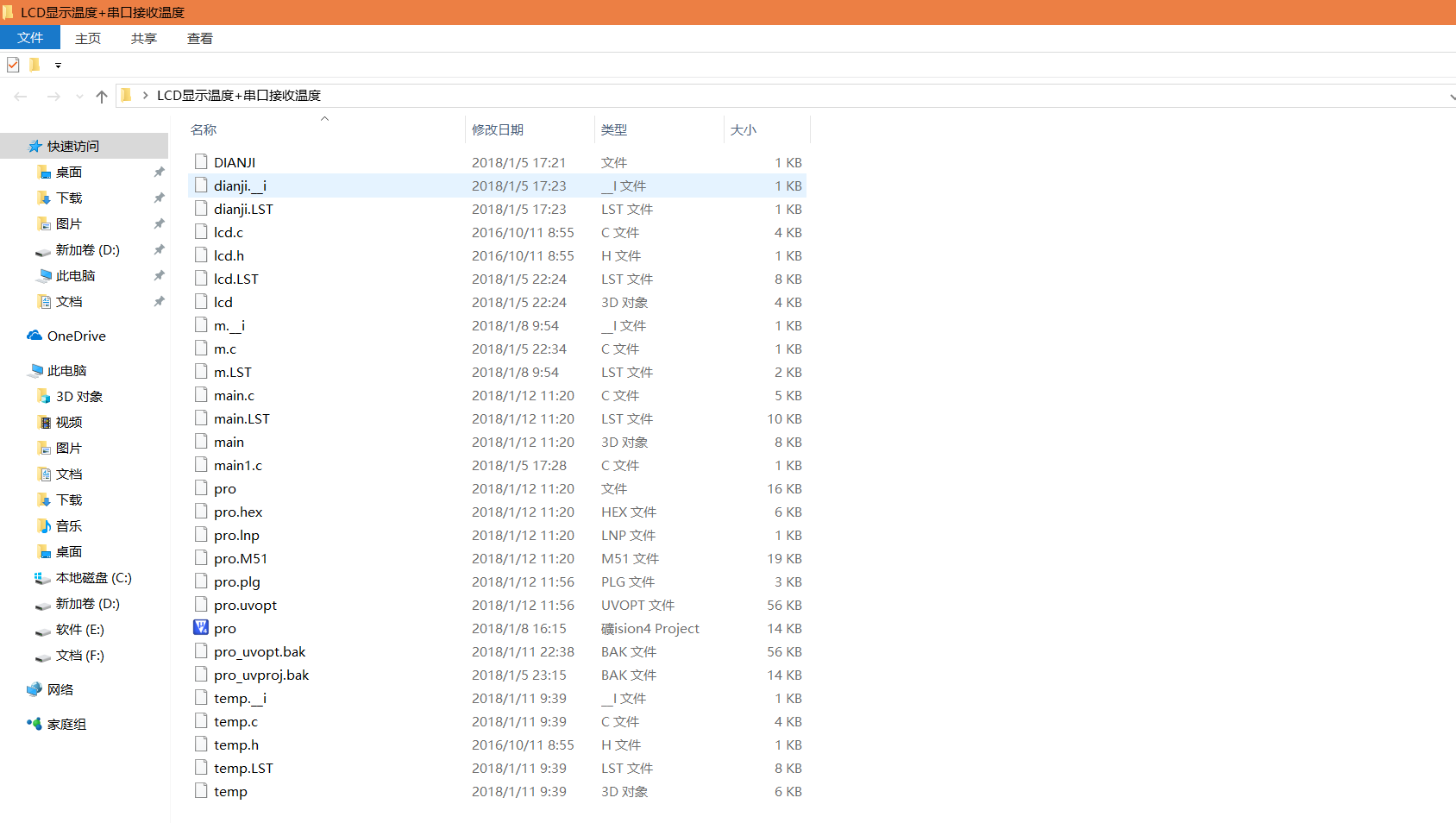Switch to the 查看 ribbon tab

(x=200, y=38)
